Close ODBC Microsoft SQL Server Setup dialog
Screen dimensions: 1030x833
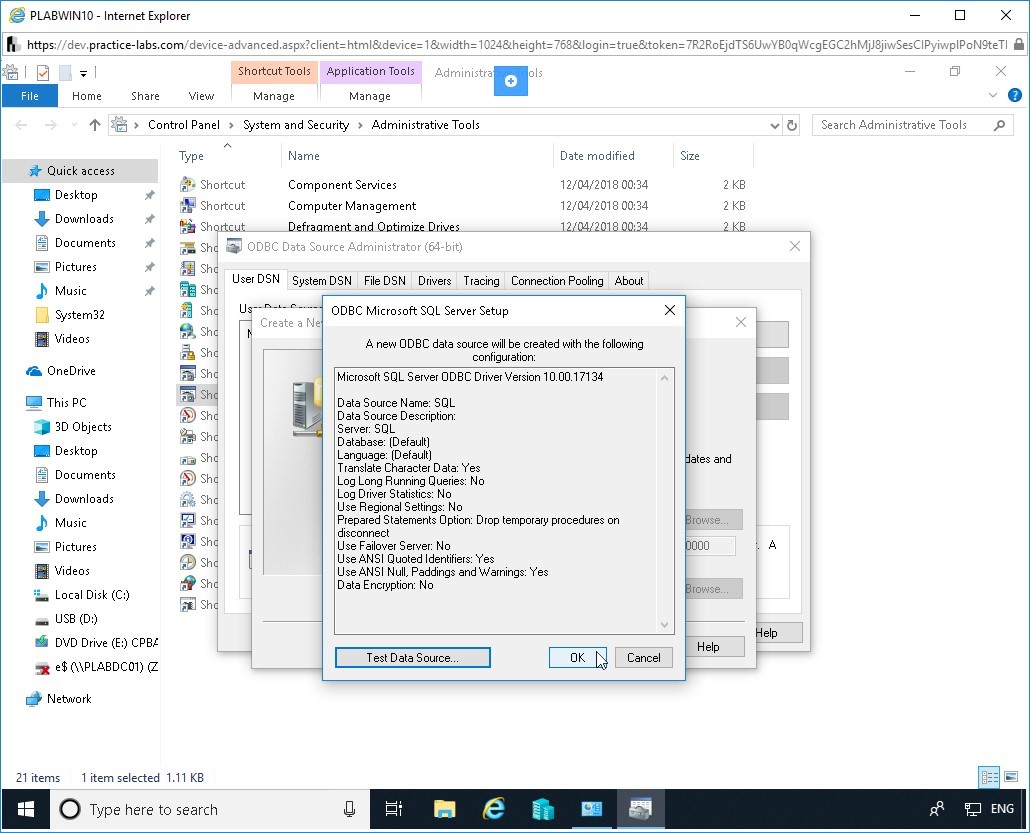pyautogui.click(x=669, y=310)
